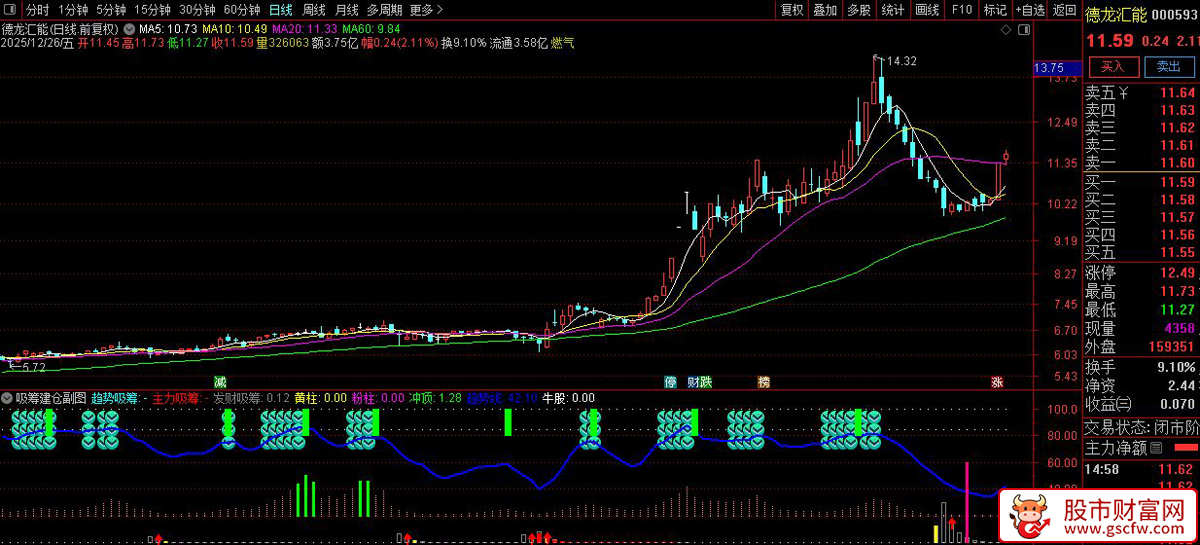Image resolution: width=1200 pixels, height=545 pixels.
Task: Toggle 复权 price adjustment
Action: click(x=792, y=10)
